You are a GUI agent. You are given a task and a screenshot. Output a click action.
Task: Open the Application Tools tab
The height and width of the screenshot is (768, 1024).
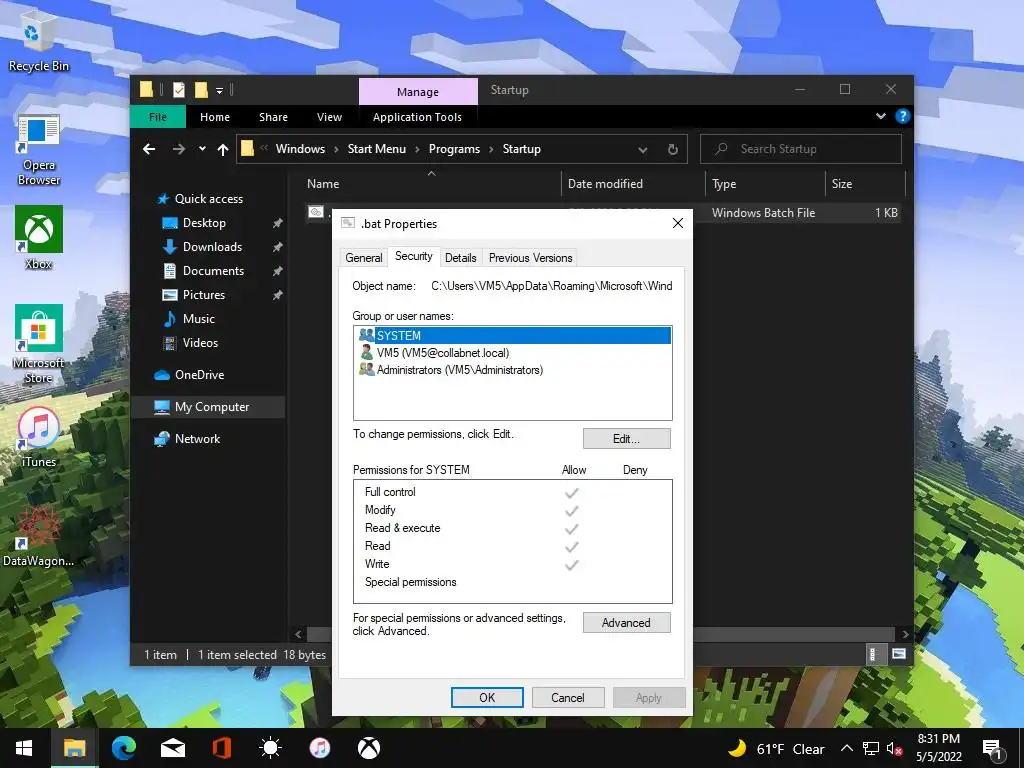(x=417, y=117)
